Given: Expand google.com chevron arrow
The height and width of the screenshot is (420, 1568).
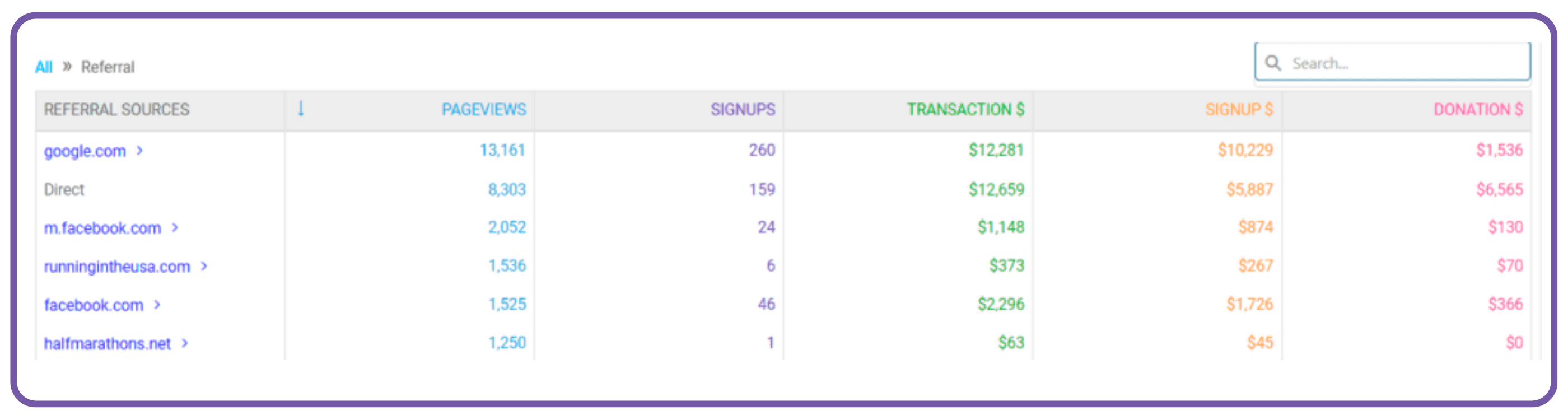Looking at the screenshot, I should click(x=140, y=150).
